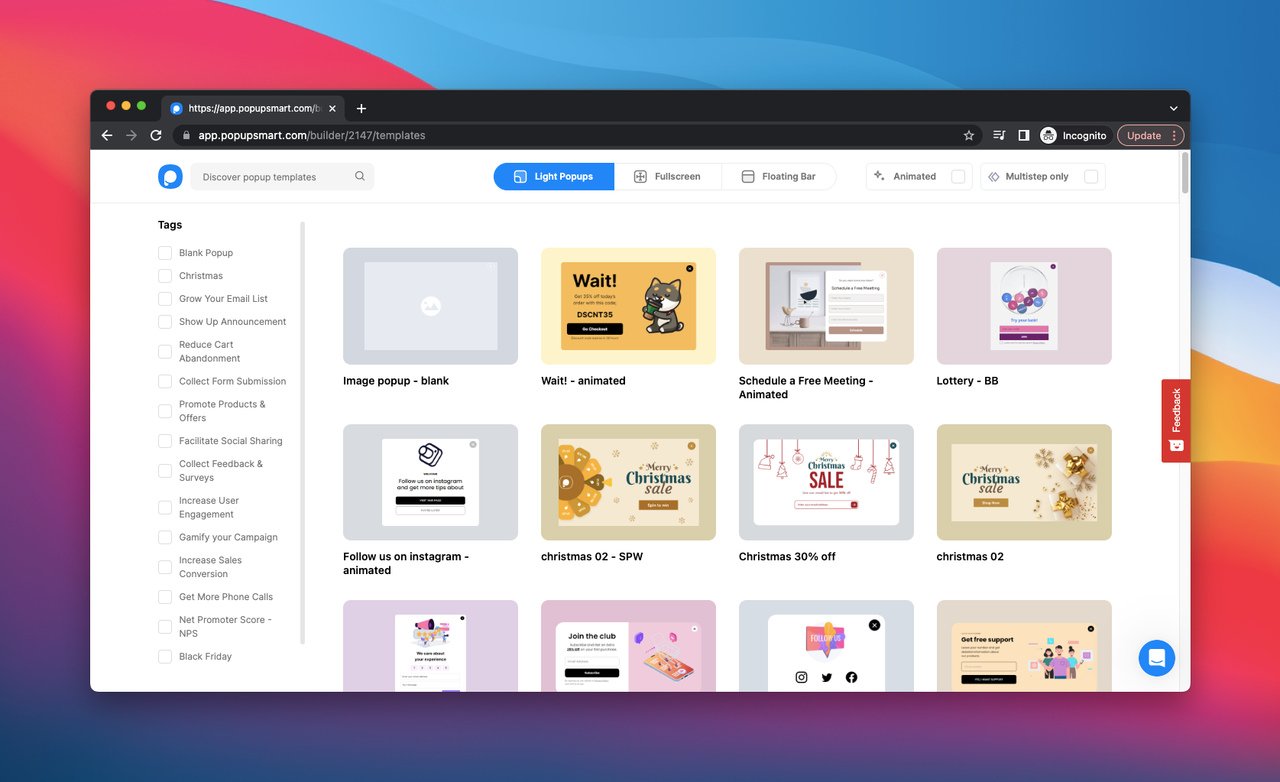The image size is (1280, 782).
Task: Click the Update browser button
Action: coord(1145,135)
